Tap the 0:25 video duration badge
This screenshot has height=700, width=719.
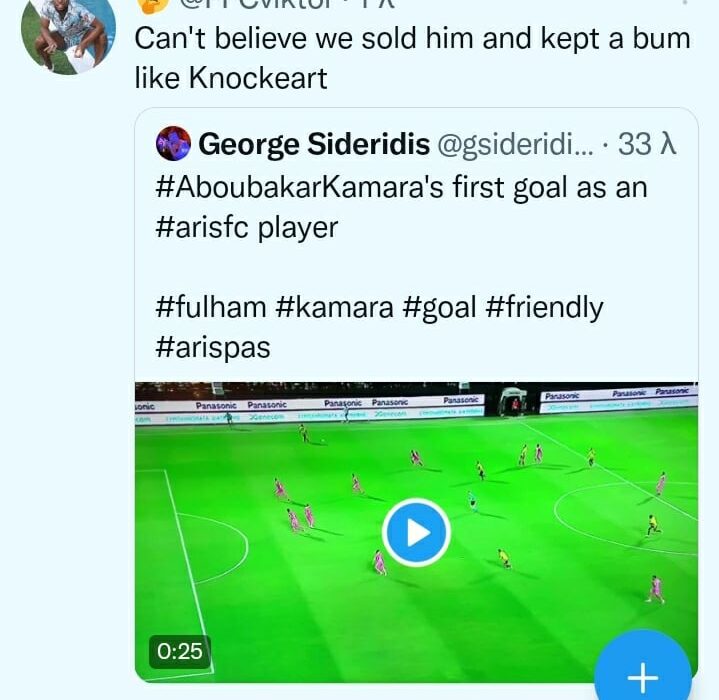coord(180,652)
